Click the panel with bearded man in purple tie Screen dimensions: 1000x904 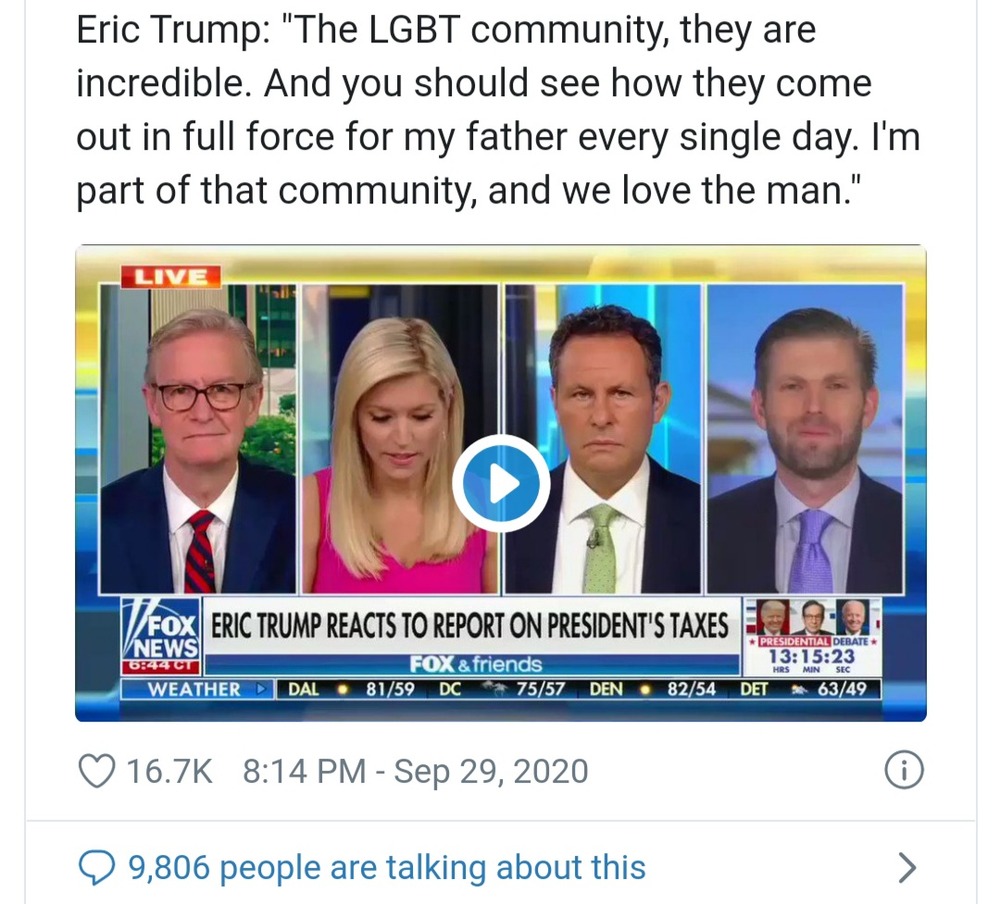point(805,439)
